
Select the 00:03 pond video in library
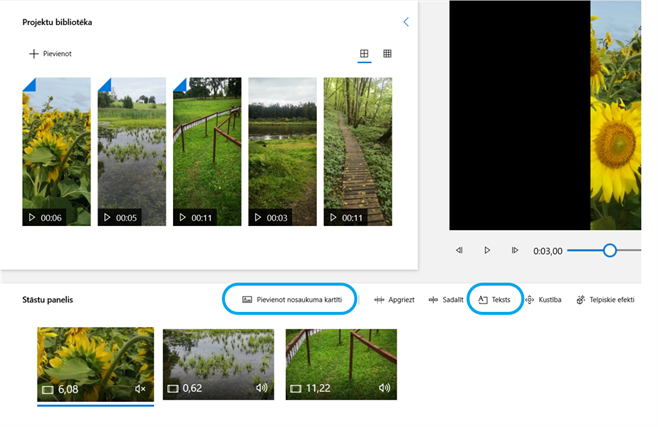(x=282, y=151)
